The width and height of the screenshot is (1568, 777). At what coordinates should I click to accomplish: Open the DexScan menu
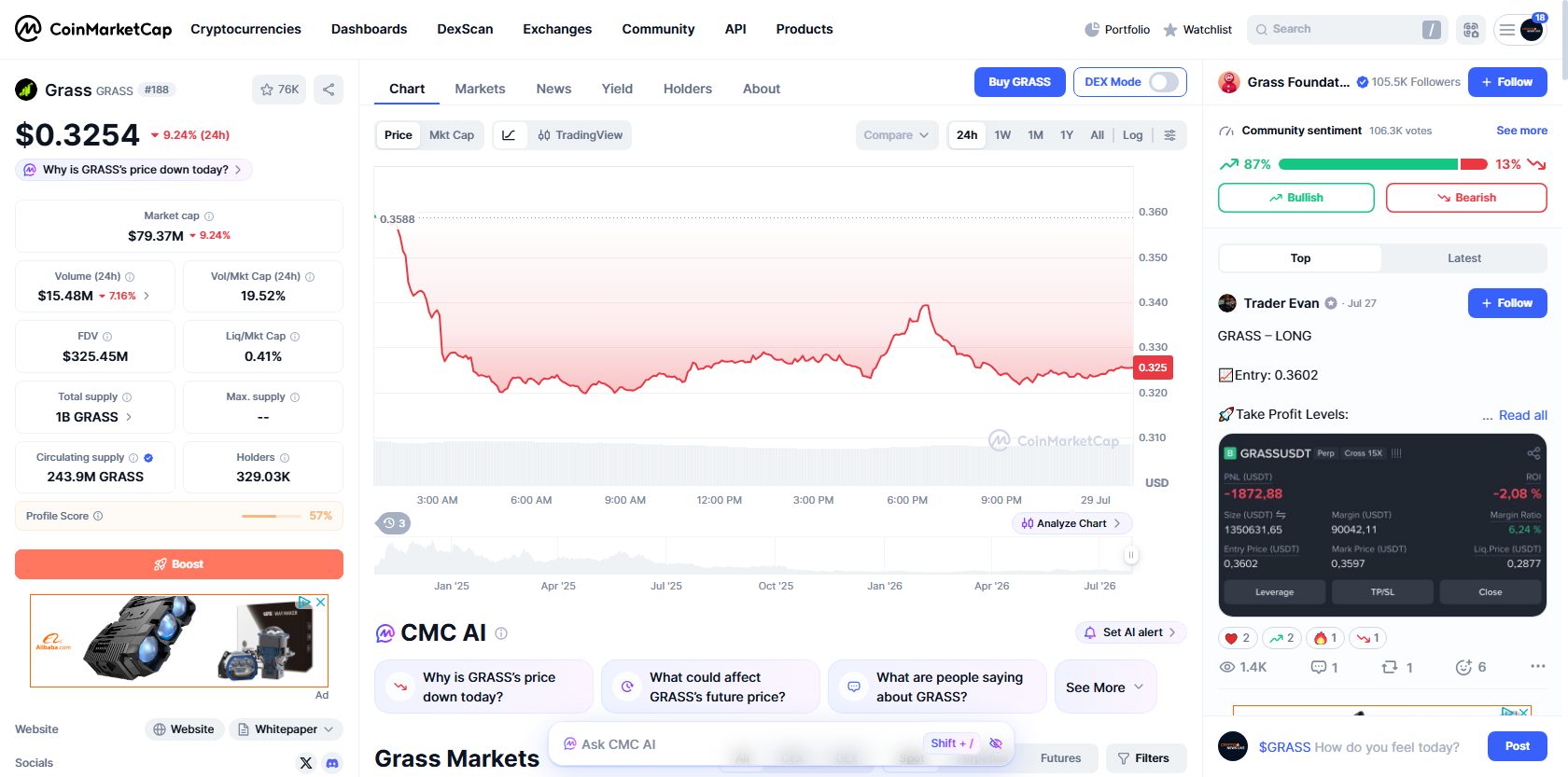[465, 29]
